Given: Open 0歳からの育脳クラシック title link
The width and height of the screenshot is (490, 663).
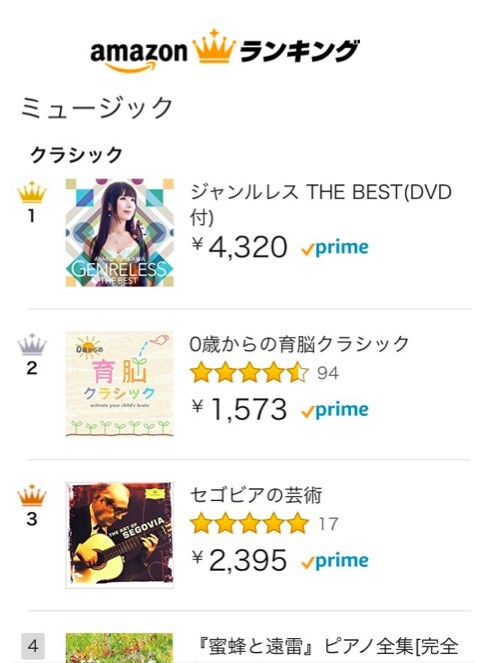Looking at the screenshot, I should click(299, 344).
